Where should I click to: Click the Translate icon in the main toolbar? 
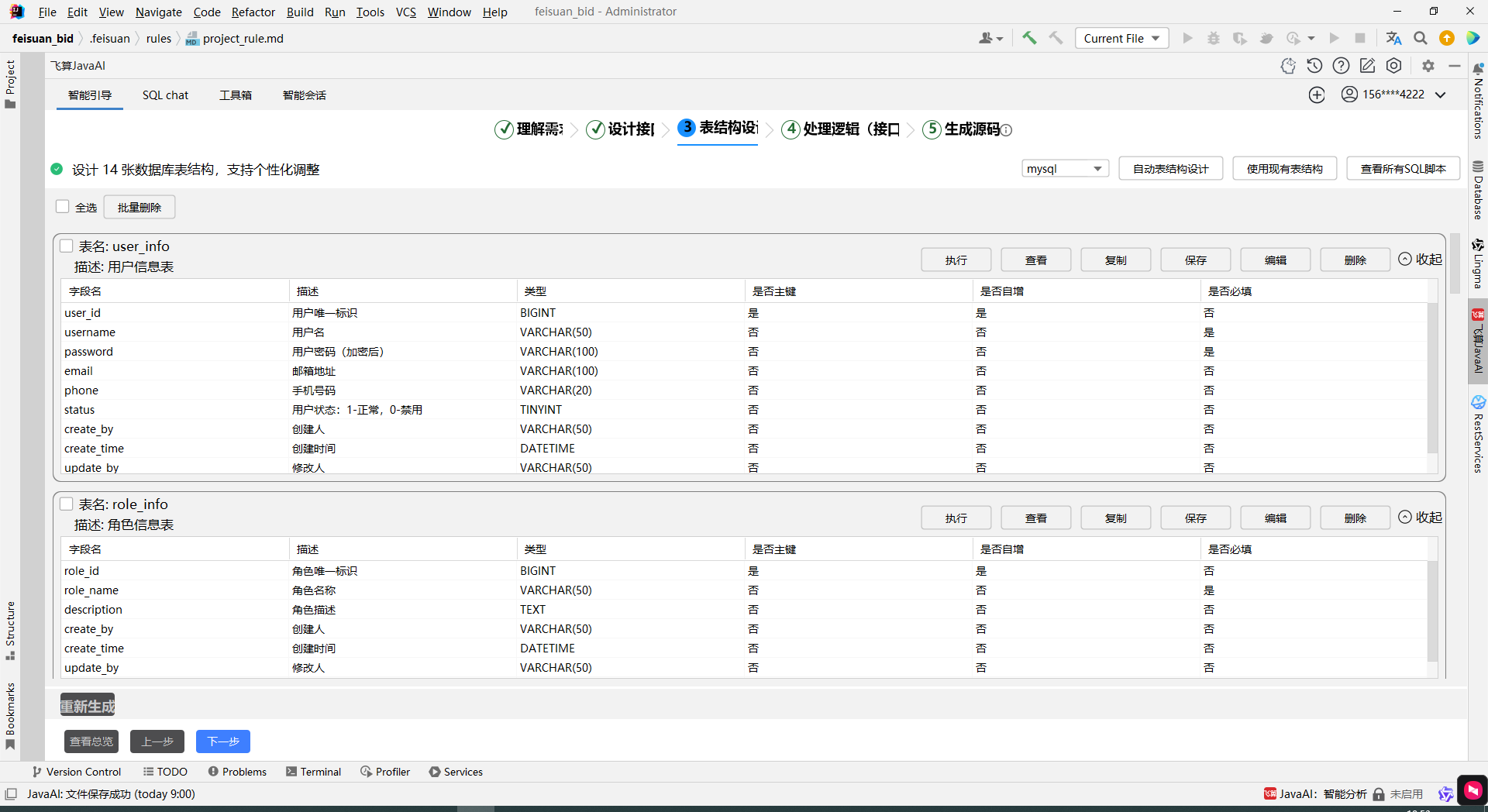[1393, 38]
